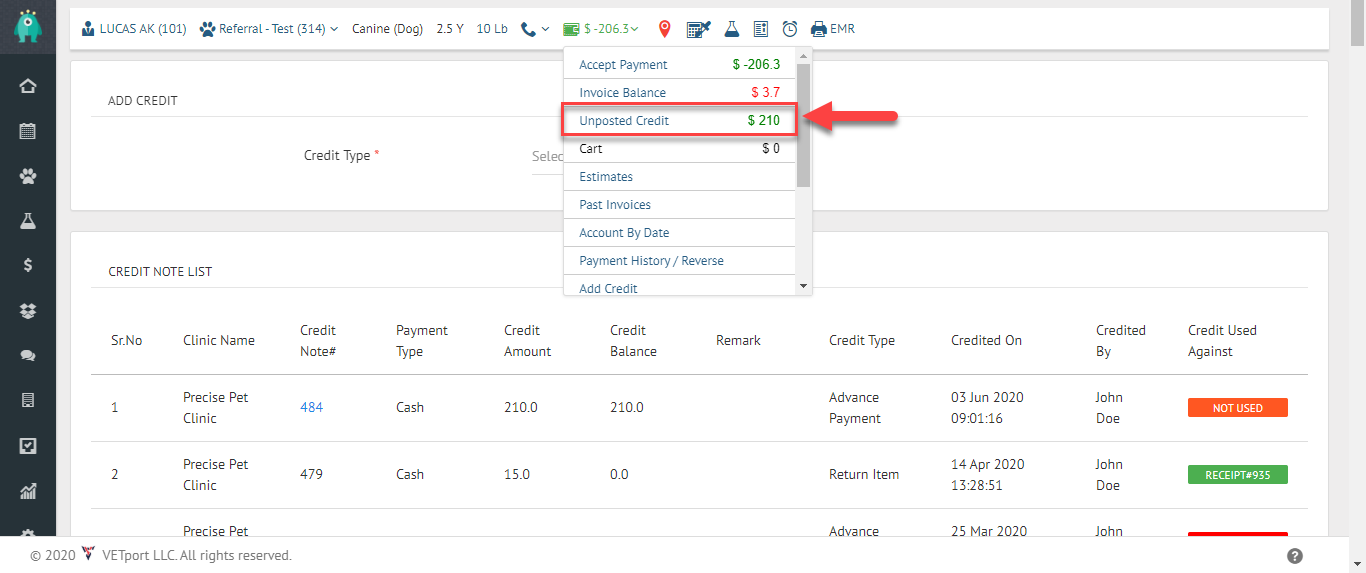Click the page vertical scrollbar thumb
The width and height of the screenshot is (1366, 573).
pos(1357,23)
